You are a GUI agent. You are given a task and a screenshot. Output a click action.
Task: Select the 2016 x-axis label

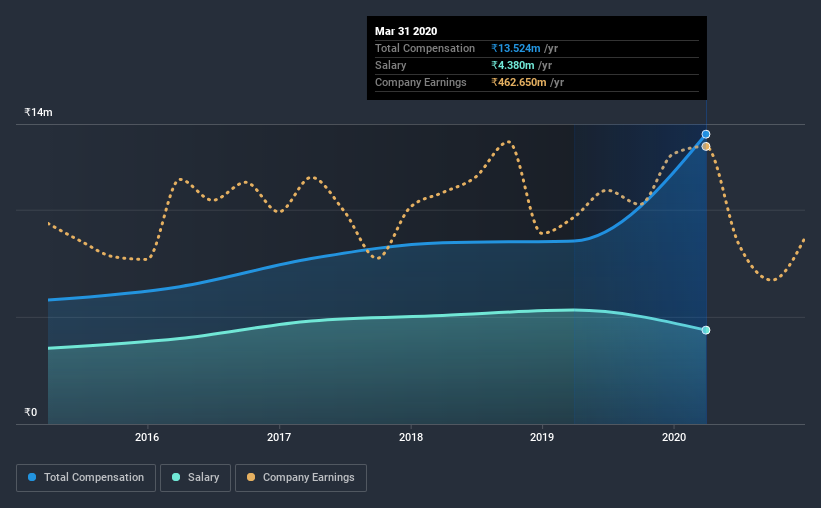pos(147,437)
